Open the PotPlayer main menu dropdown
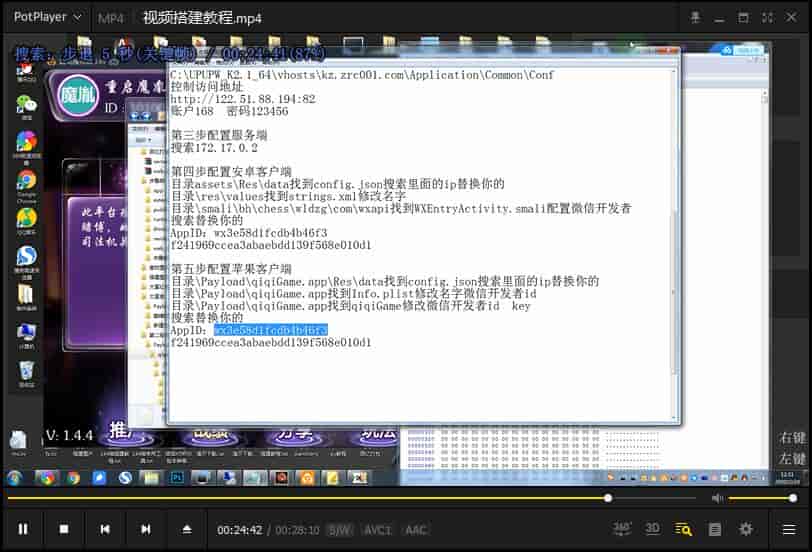The width and height of the screenshot is (812, 552). click(47, 17)
